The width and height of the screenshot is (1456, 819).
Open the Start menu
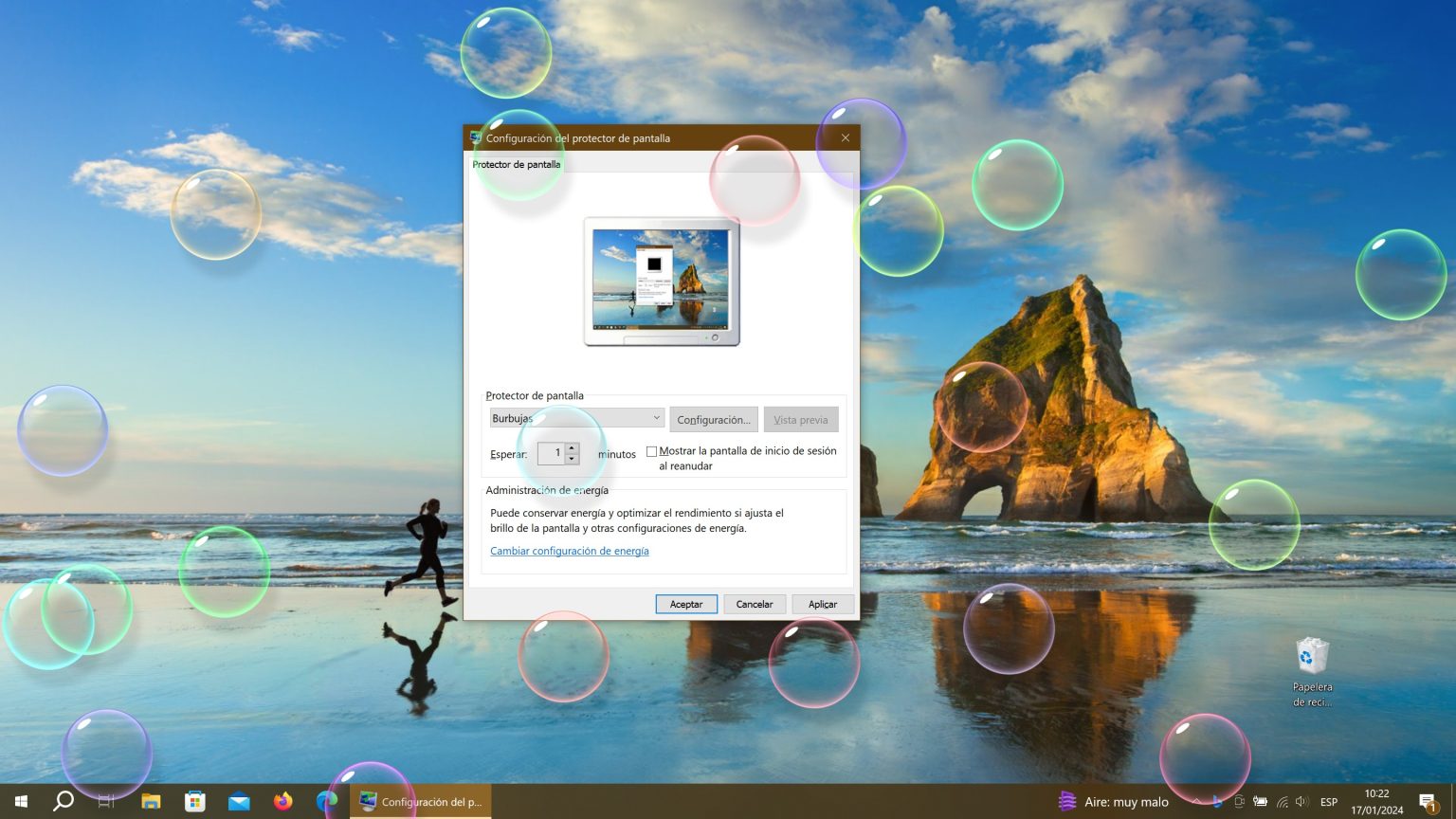click(x=21, y=802)
